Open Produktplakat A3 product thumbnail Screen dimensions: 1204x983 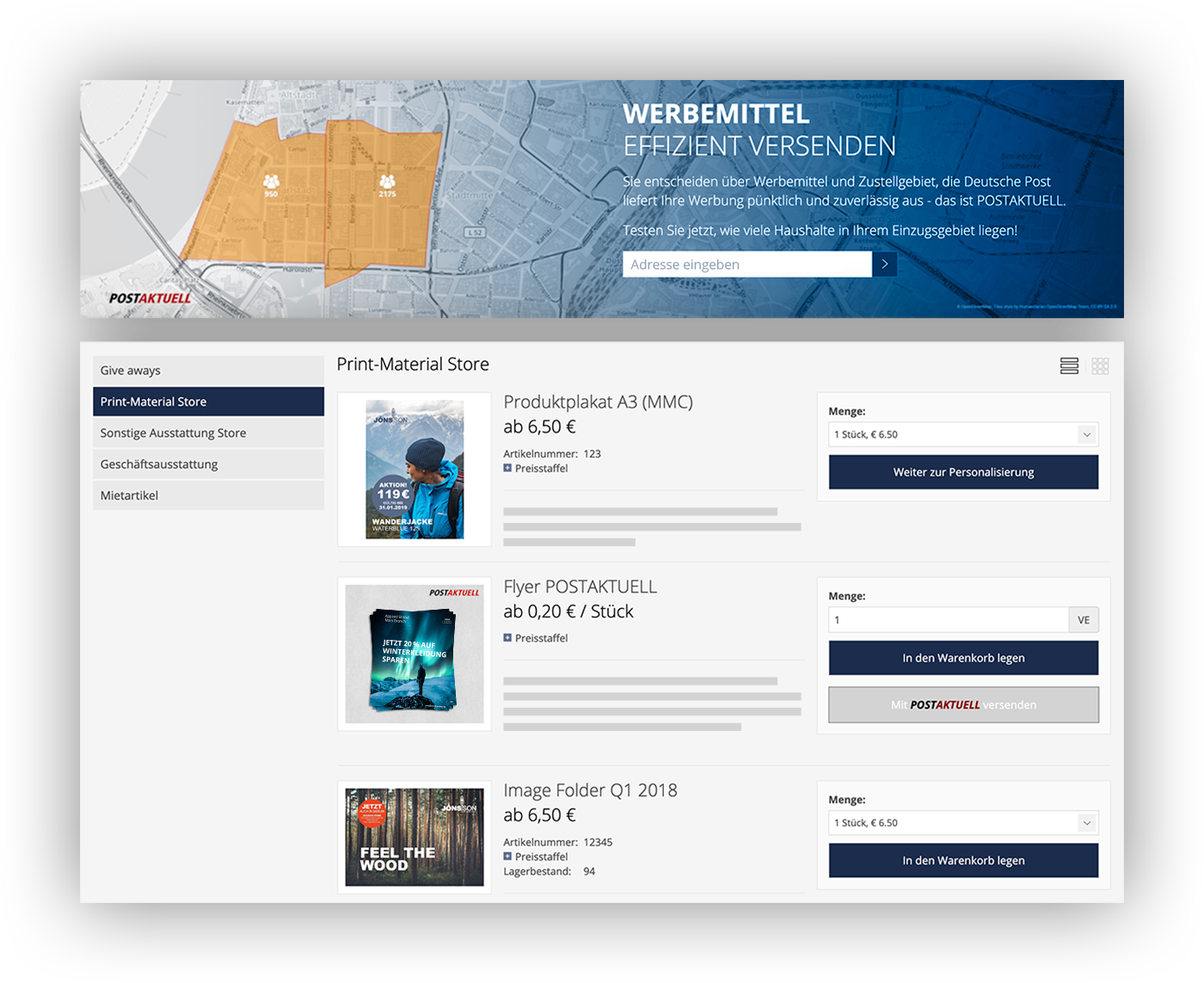[415, 470]
